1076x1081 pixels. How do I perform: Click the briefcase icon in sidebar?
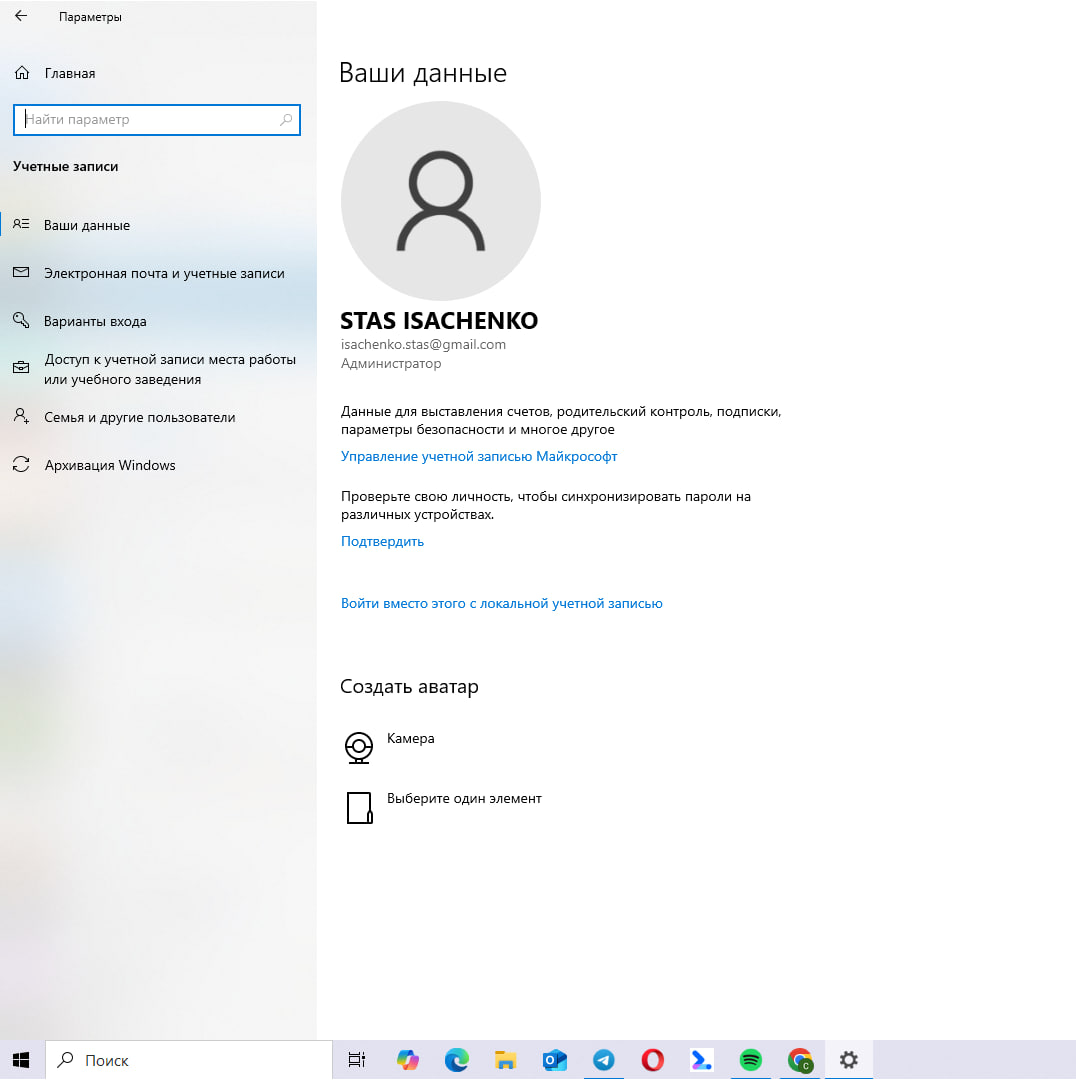tap(21, 367)
